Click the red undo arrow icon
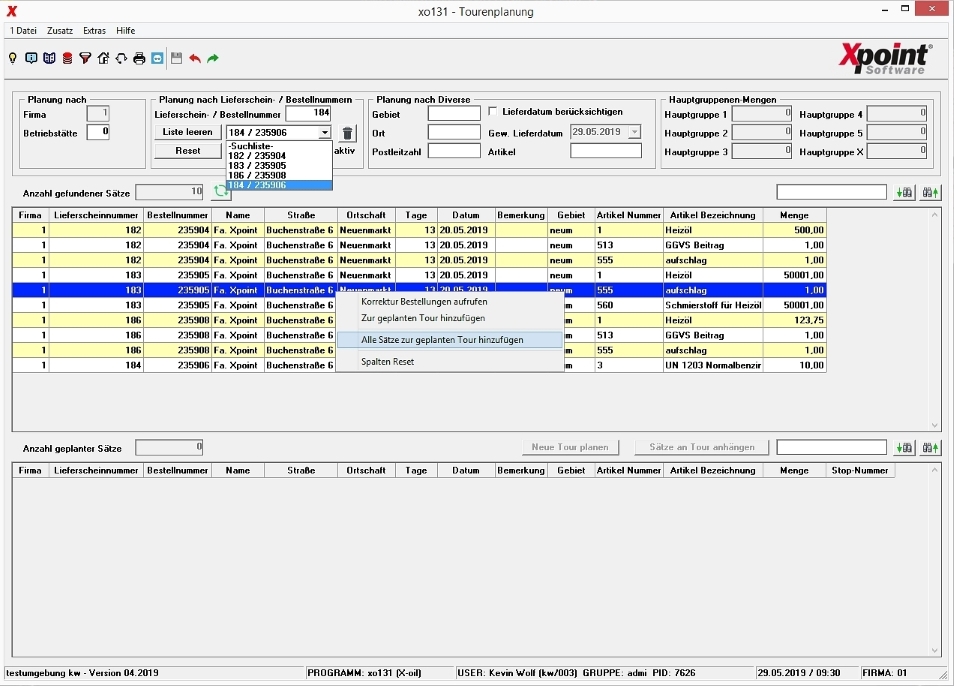Image resolution: width=954 pixels, height=686 pixels. [x=195, y=58]
